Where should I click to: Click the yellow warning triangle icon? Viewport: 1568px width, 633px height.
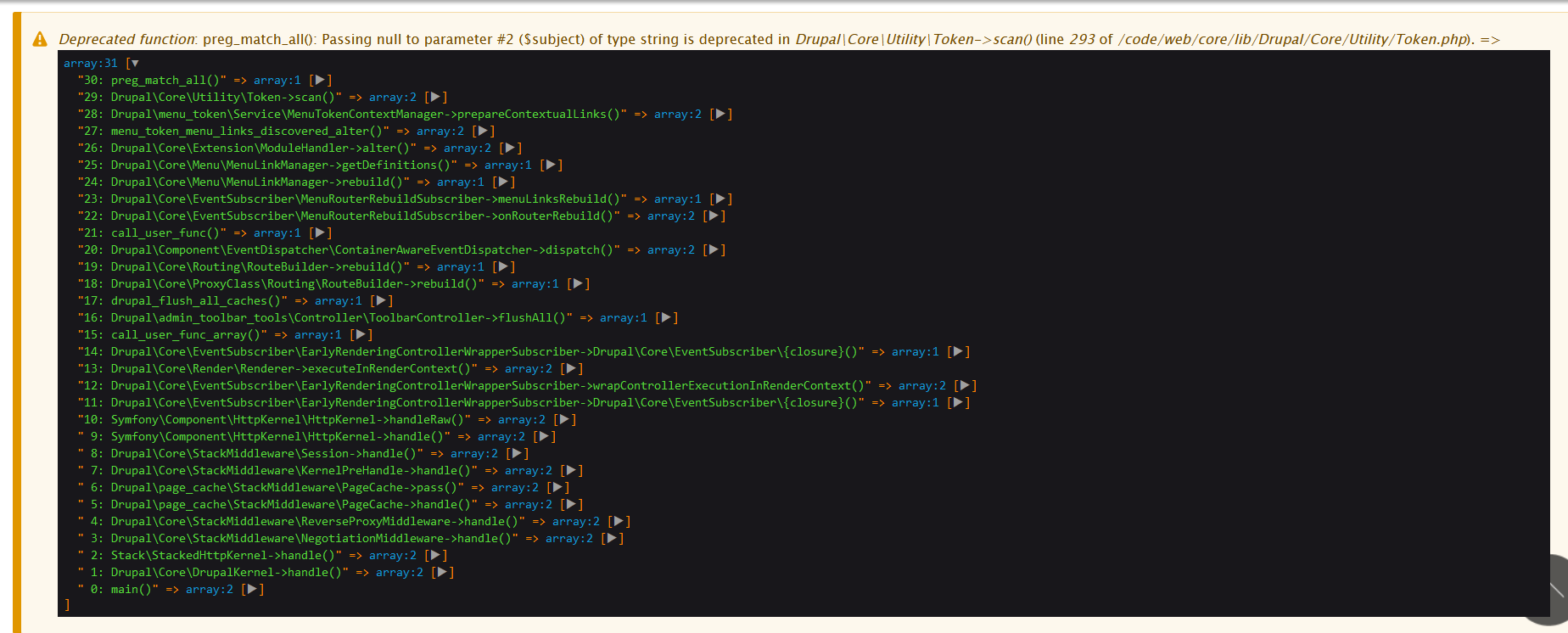click(40, 39)
